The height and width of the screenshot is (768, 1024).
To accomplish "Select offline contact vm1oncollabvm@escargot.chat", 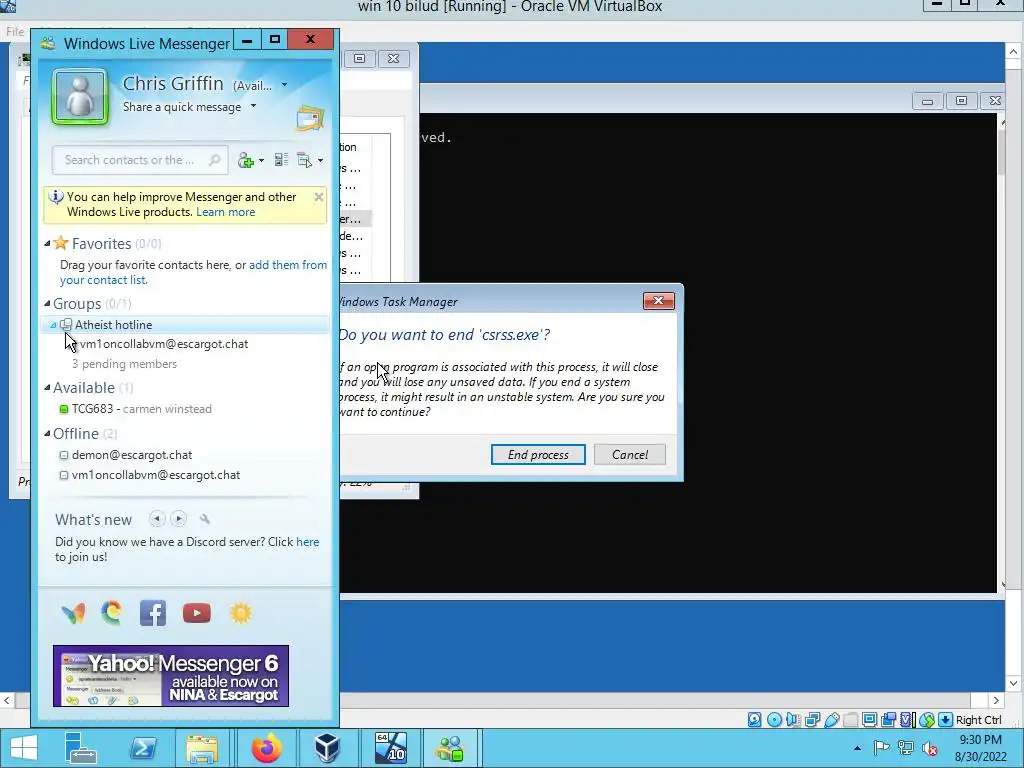I will click(156, 475).
